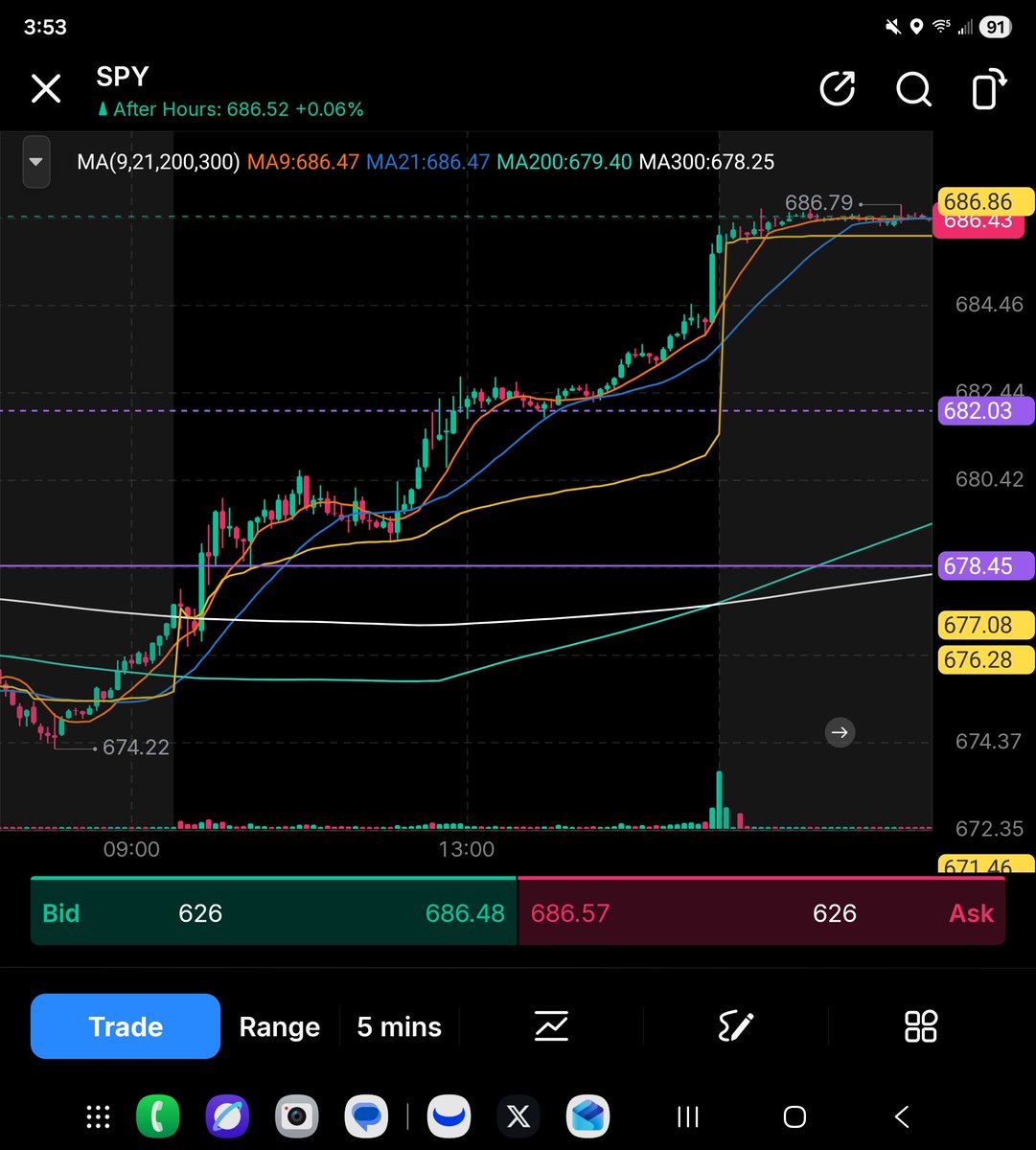Tap the recent apps navigation button

coord(687,1116)
